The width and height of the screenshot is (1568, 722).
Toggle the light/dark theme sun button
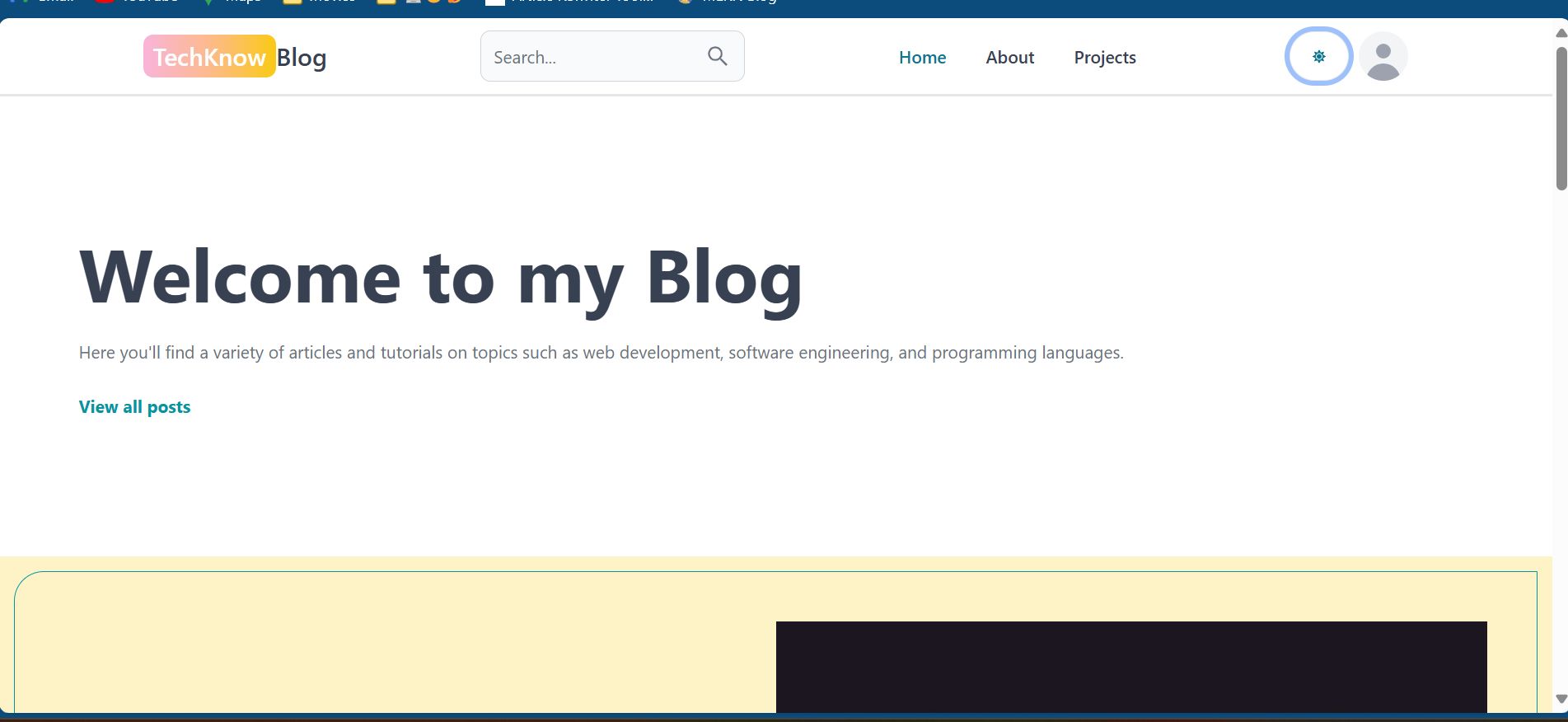tap(1318, 56)
